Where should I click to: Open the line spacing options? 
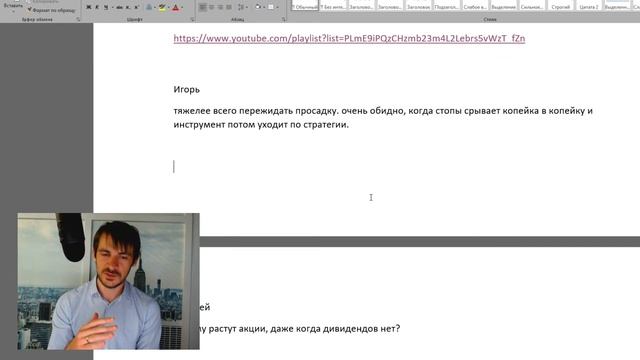tap(242, 7)
